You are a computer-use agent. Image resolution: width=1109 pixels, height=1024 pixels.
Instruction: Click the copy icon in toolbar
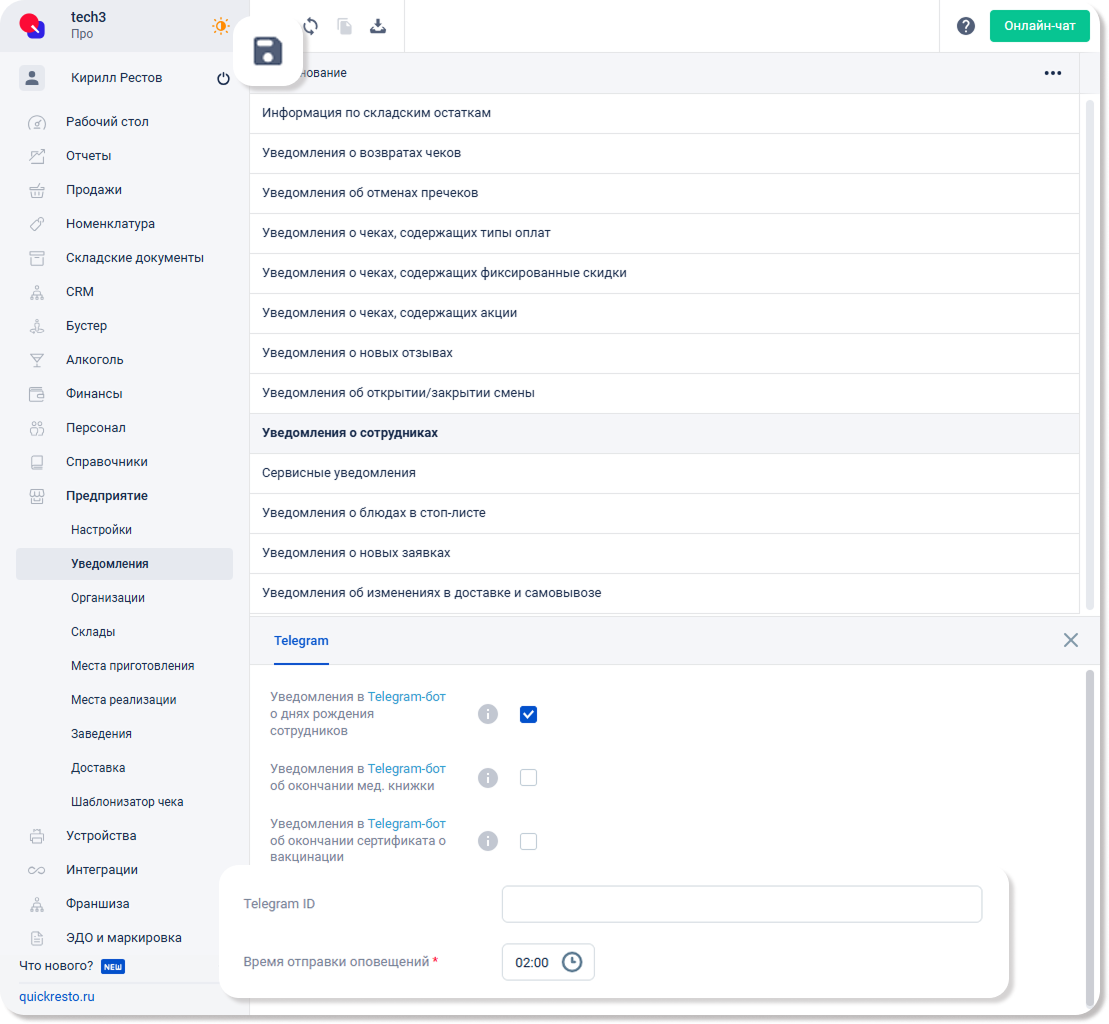(344, 27)
